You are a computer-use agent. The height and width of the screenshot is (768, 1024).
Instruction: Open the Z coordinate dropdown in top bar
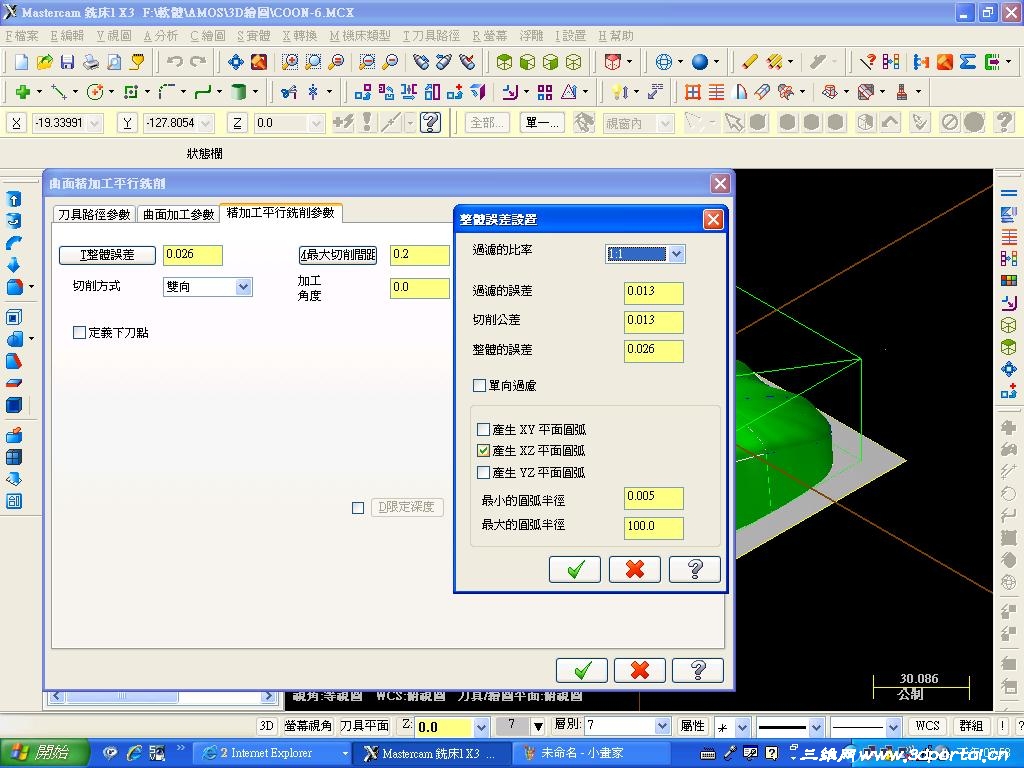(317, 123)
